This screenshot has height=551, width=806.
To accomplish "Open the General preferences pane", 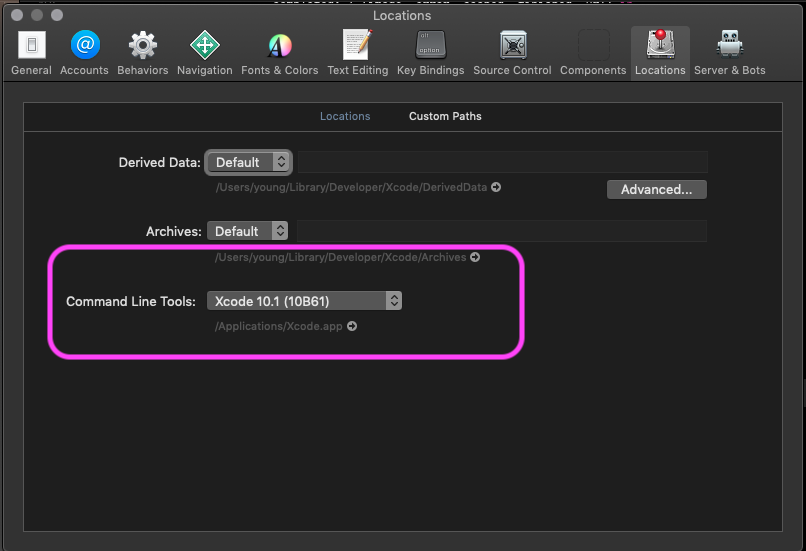I will (31, 53).
